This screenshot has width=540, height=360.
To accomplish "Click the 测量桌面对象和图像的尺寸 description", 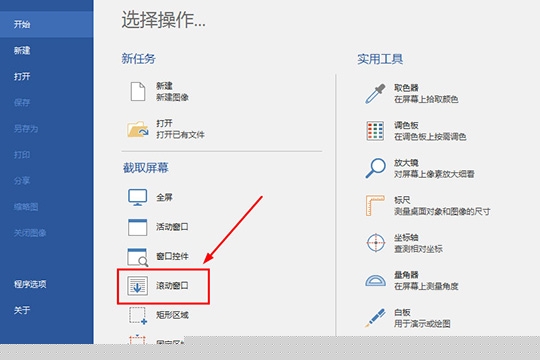I will pos(442,212).
